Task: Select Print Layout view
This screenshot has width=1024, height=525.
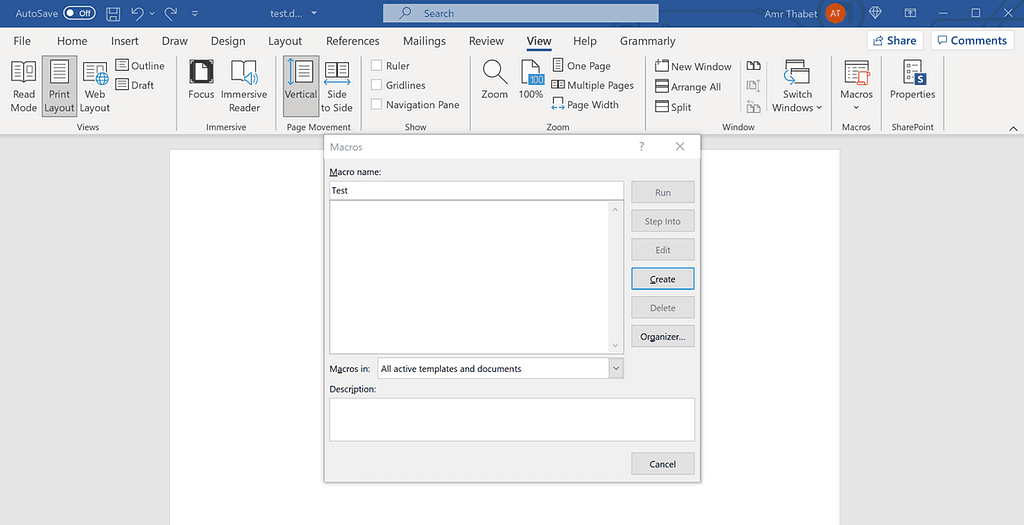Action: [x=59, y=87]
